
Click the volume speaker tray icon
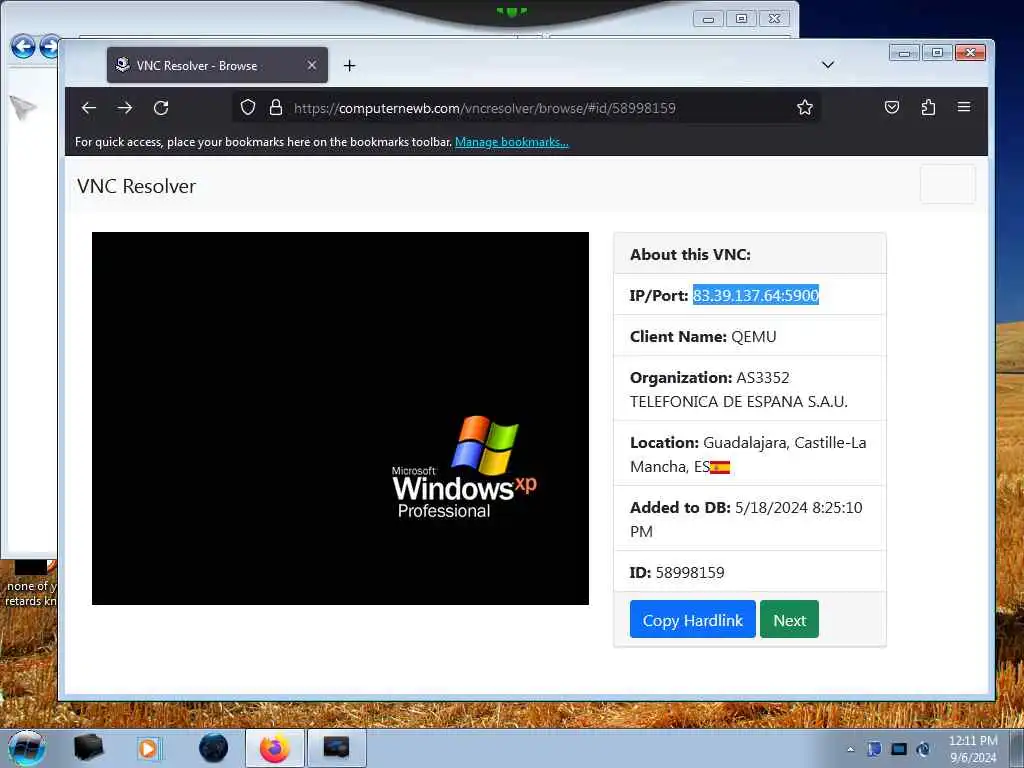(x=923, y=749)
